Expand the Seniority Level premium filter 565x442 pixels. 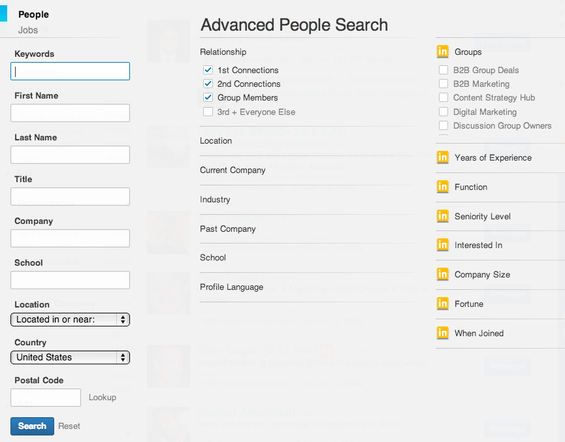[x=482, y=216]
